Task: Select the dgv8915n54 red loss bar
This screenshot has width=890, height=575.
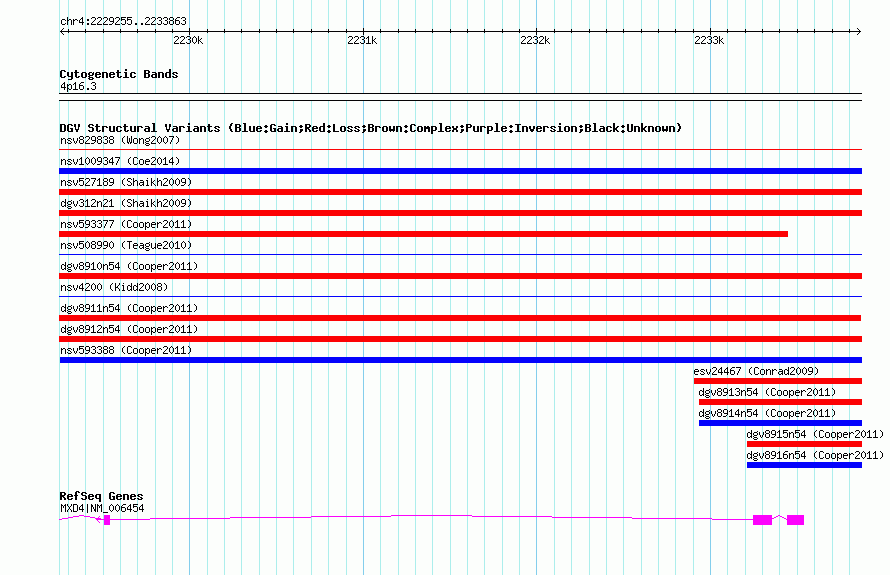Action: coord(804,444)
